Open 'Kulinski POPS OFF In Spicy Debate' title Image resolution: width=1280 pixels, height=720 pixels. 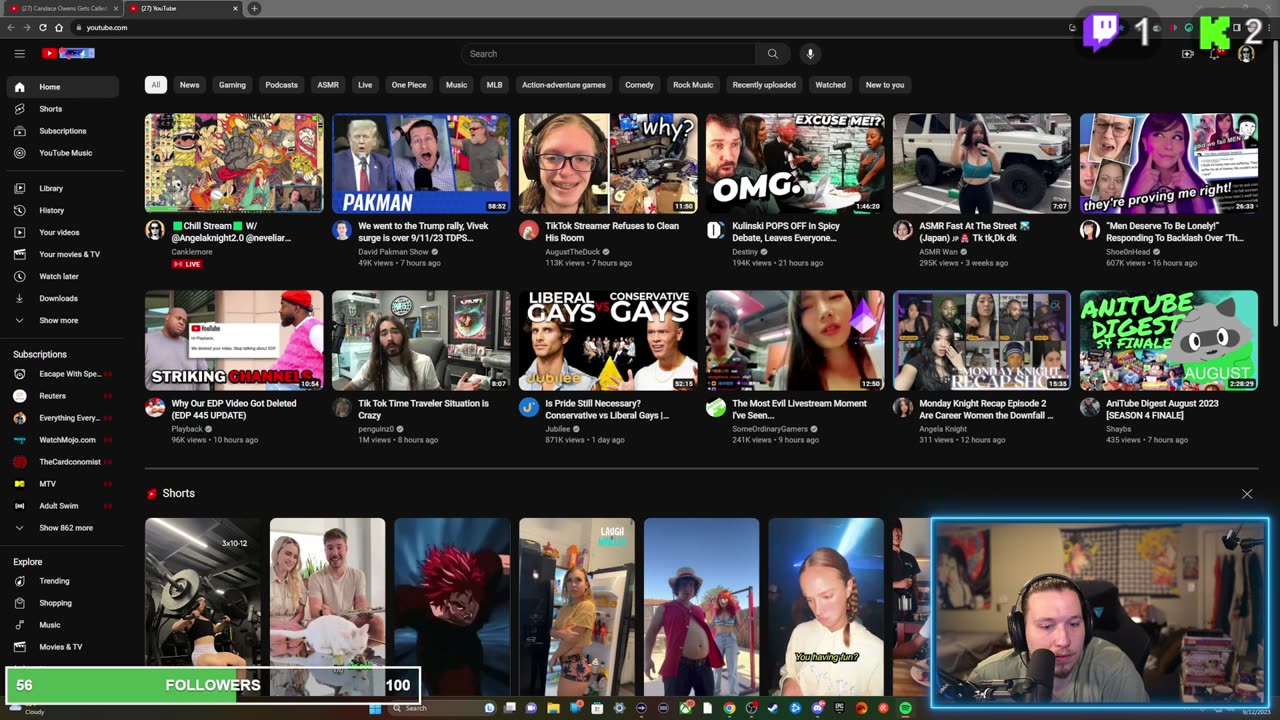coord(786,232)
